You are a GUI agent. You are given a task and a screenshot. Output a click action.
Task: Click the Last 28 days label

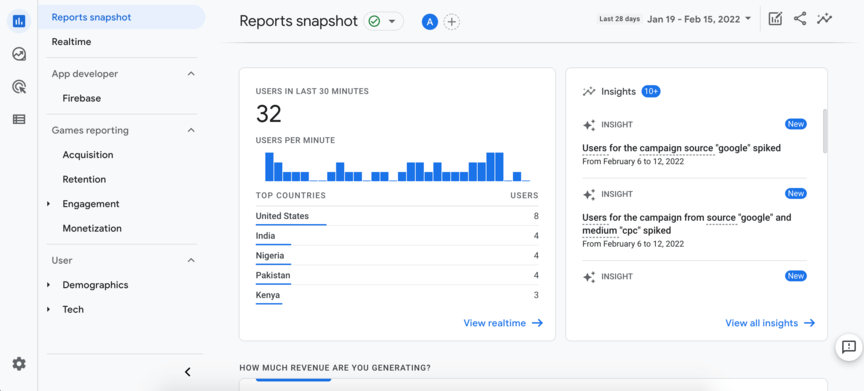[x=619, y=19]
